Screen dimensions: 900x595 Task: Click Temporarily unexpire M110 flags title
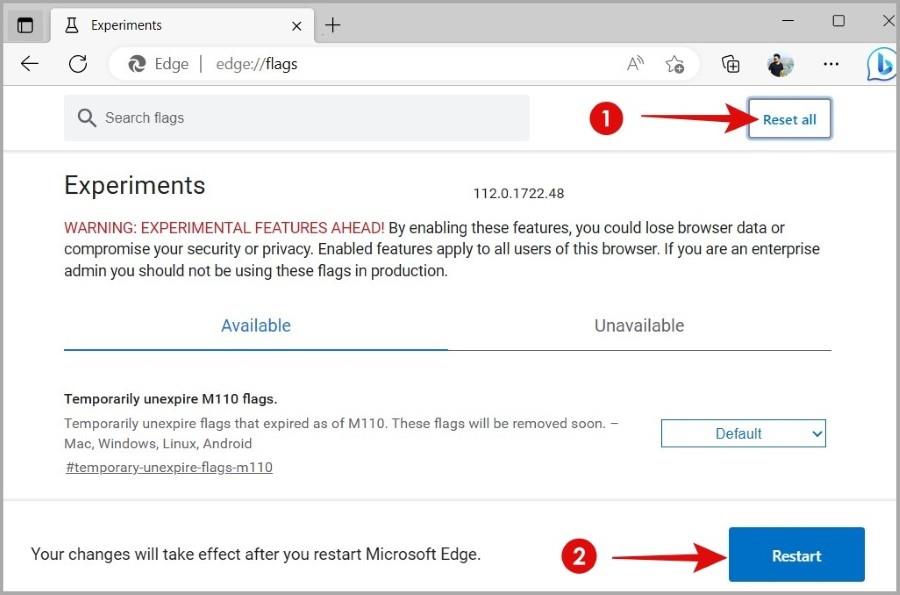(x=170, y=399)
